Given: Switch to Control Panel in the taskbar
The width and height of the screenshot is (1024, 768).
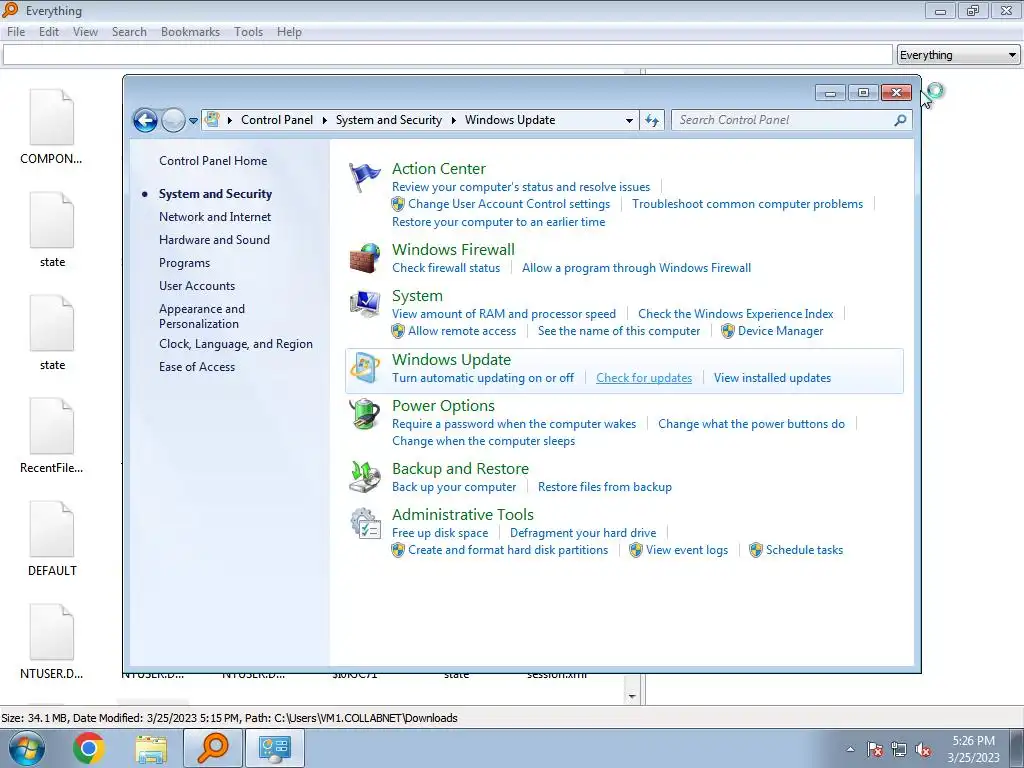Looking at the screenshot, I should click(x=274, y=748).
